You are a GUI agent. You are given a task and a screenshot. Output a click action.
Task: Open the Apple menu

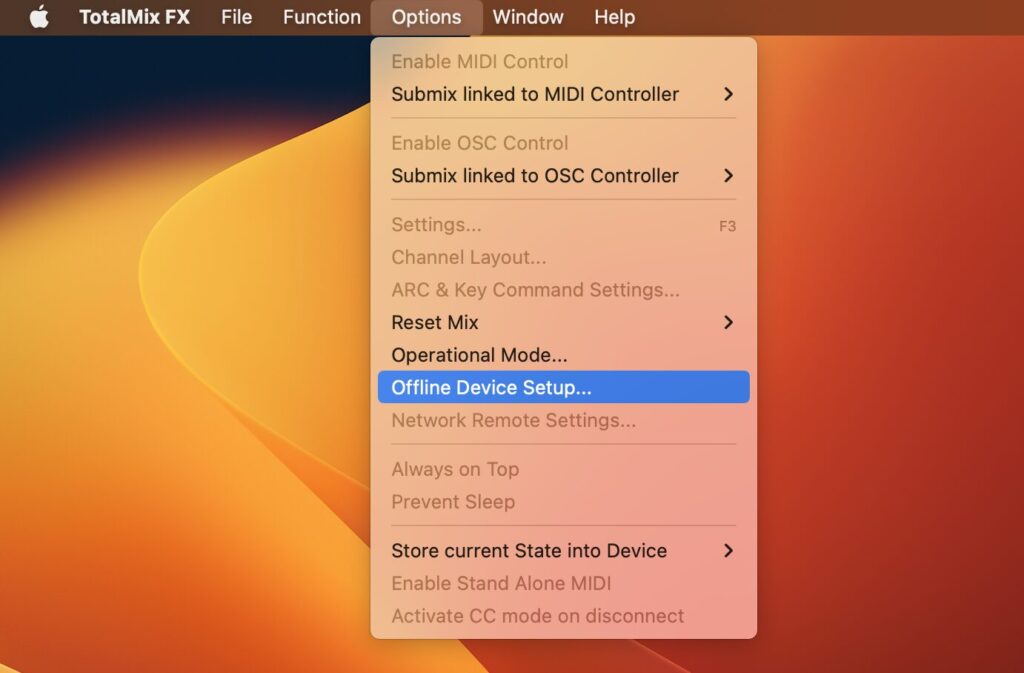point(38,17)
